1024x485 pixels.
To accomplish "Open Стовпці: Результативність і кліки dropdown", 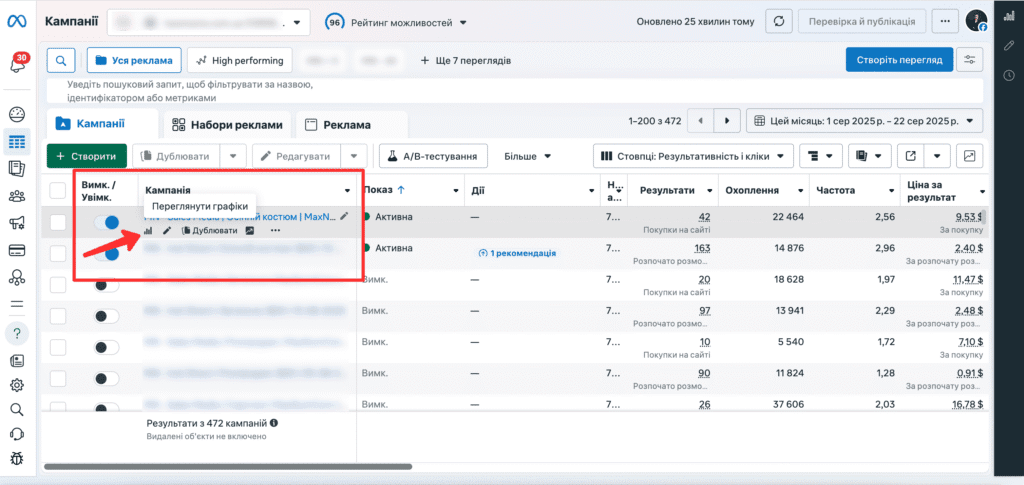I will click(x=693, y=156).
